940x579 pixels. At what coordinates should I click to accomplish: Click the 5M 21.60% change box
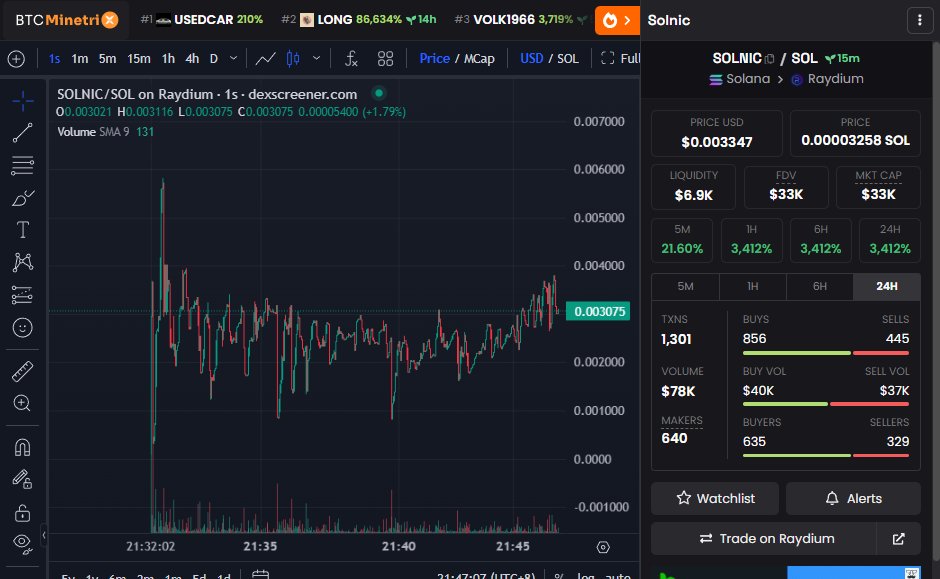pyautogui.click(x=682, y=240)
